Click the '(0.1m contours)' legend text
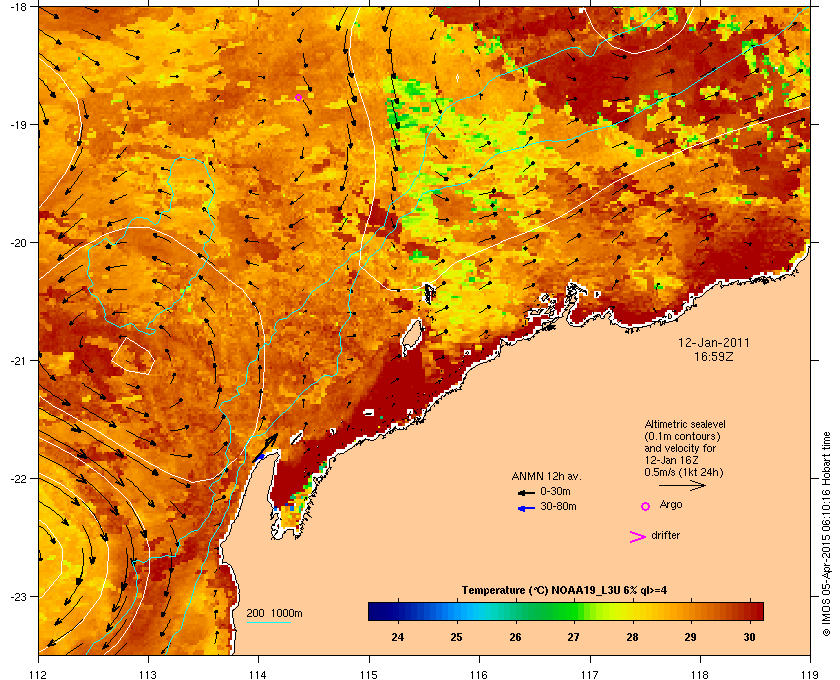 click(682, 436)
